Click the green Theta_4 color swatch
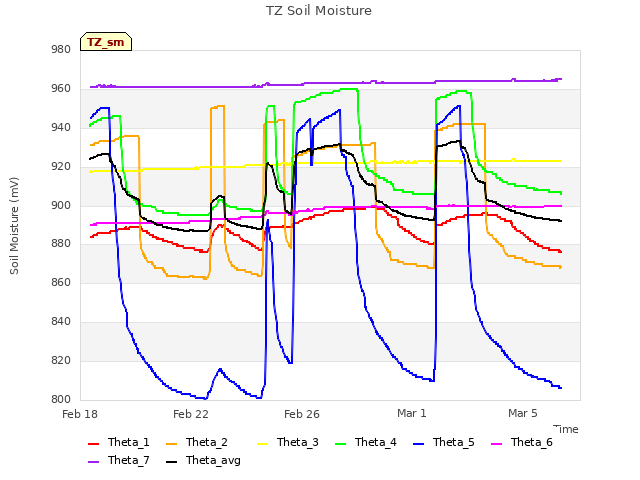Viewport: 640px width, 480px height. [340, 444]
